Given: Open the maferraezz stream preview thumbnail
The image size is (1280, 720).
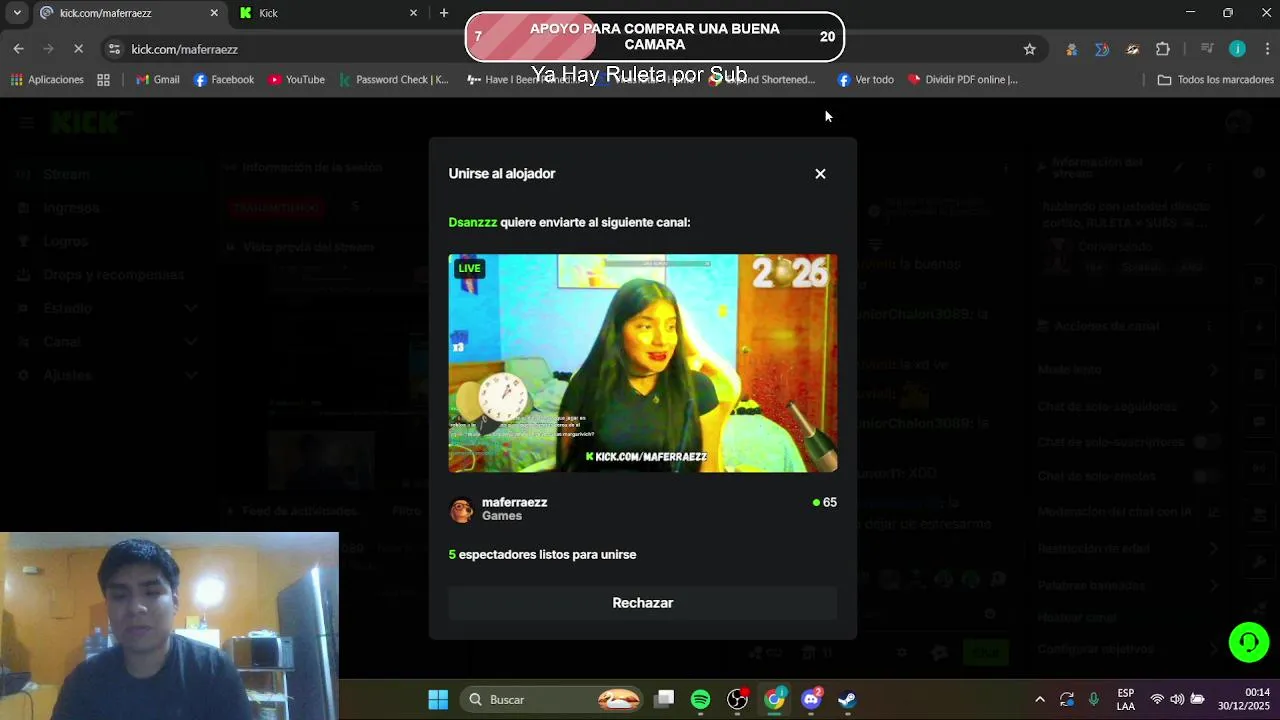Looking at the screenshot, I should click(x=642, y=363).
